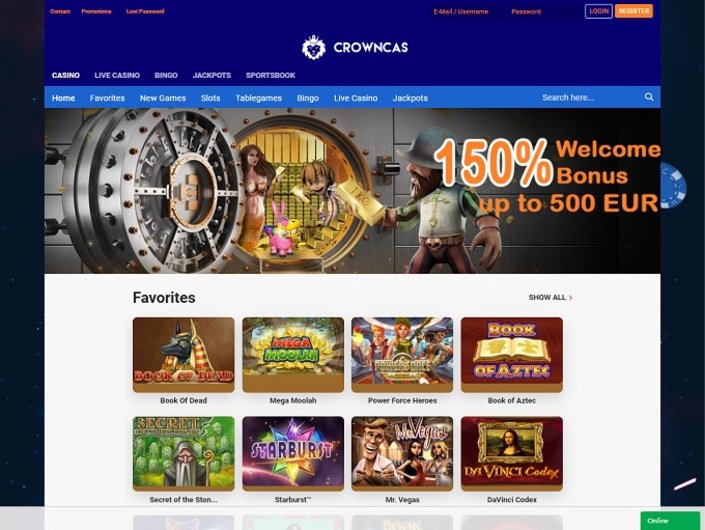Open the DaVinci Codex game tile

coord(512,453)
